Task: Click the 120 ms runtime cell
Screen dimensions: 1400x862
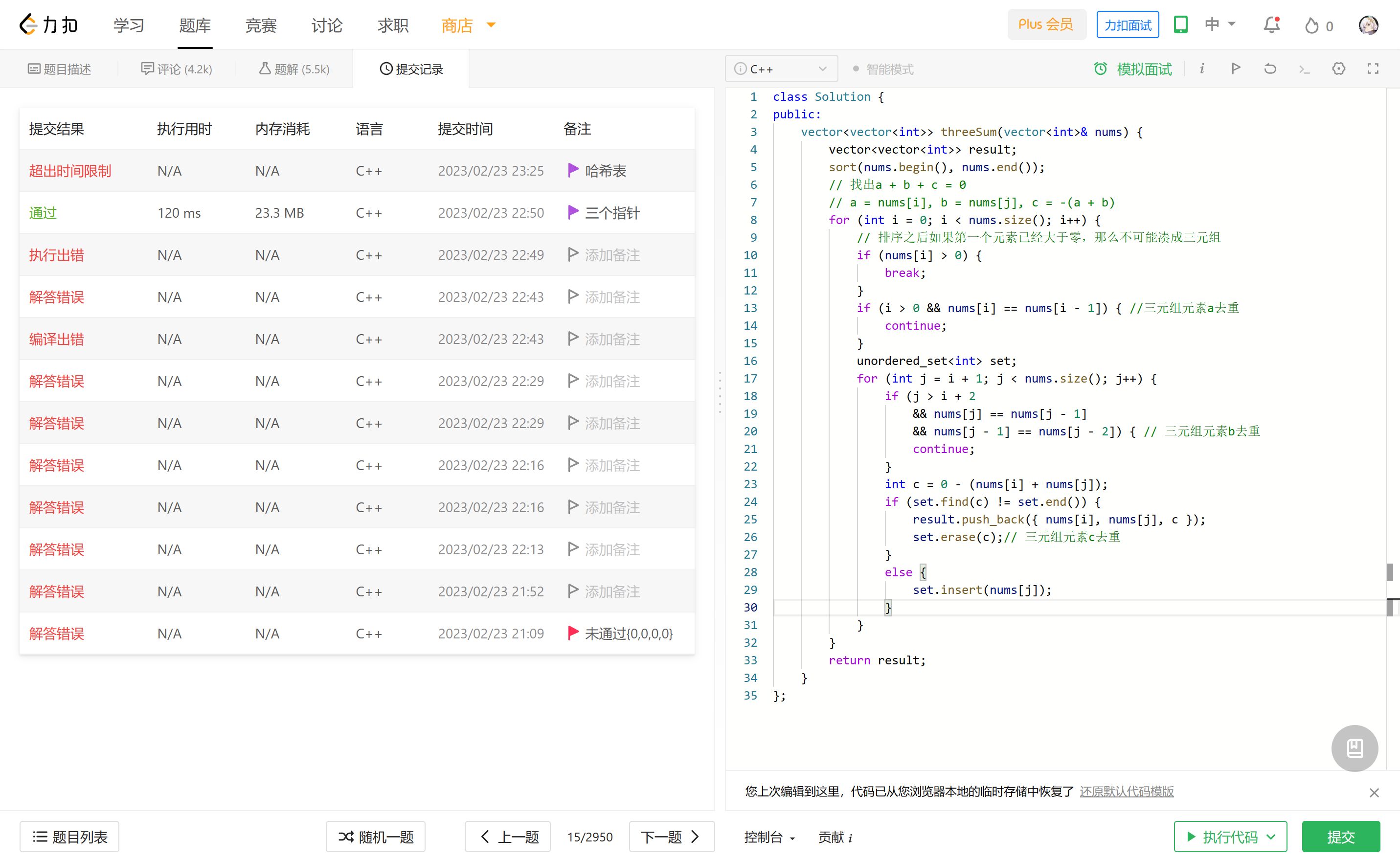Action: [x=179, y=213]
